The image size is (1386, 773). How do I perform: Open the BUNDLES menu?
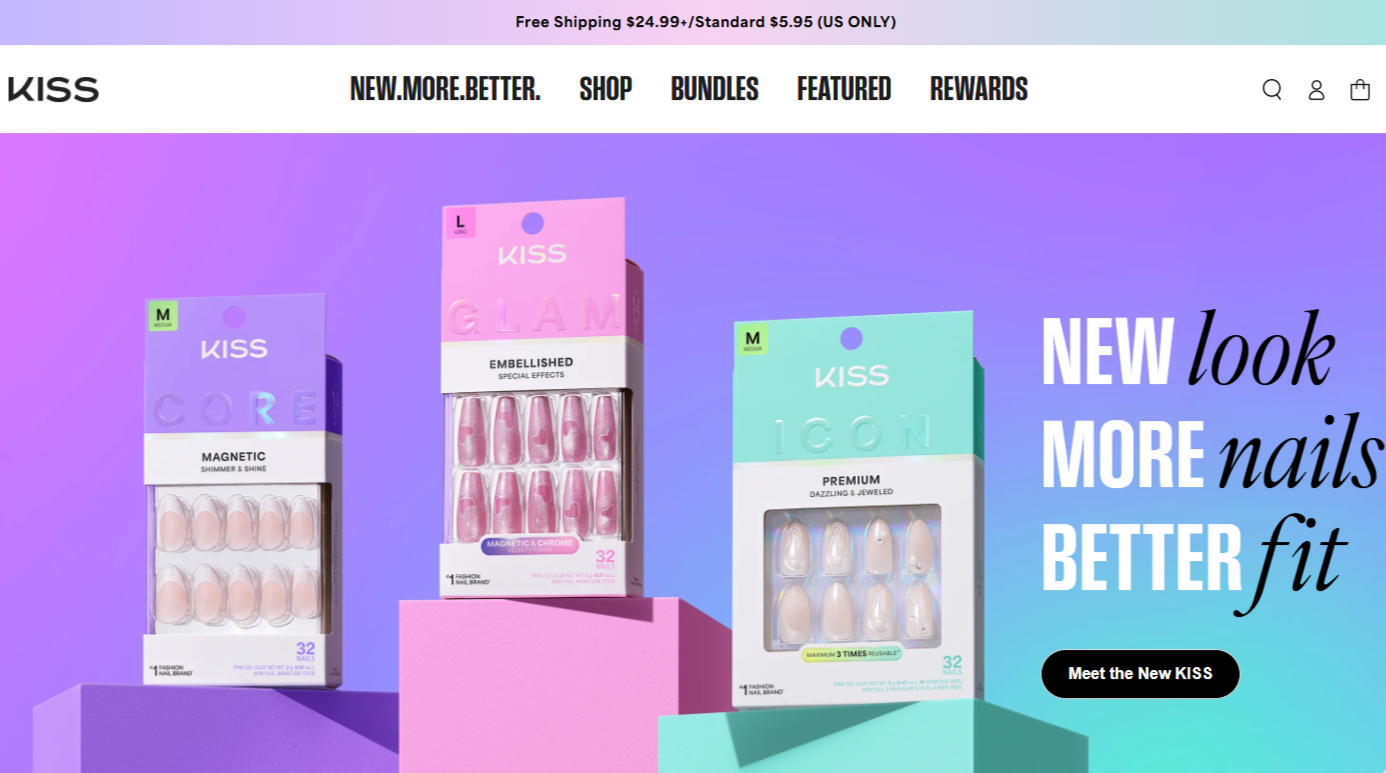[x=714, y=89]
